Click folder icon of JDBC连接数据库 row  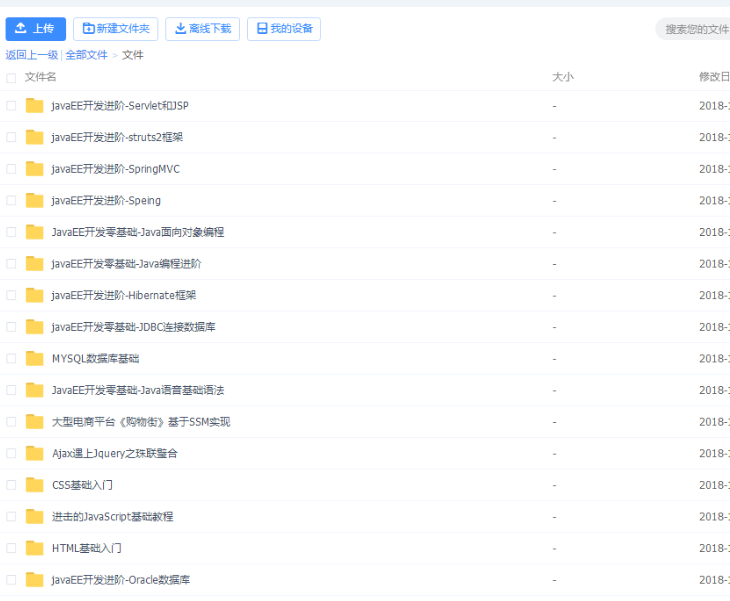coord(34,327)
